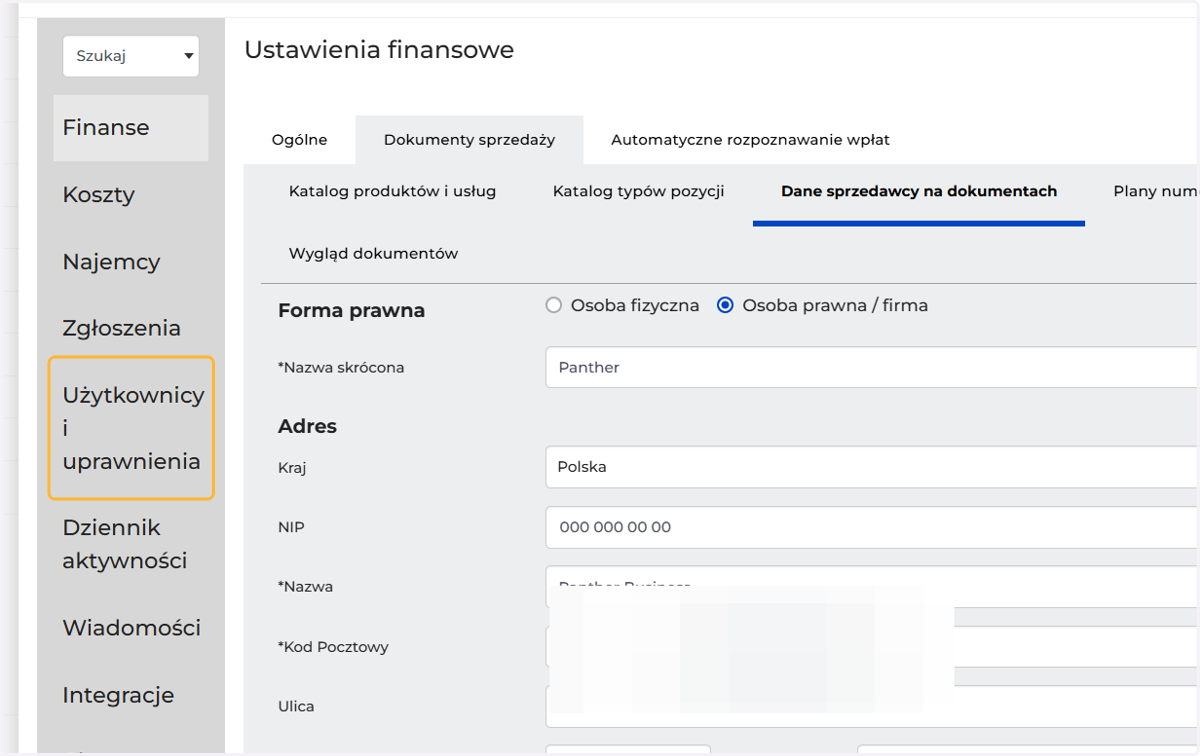Switch to the Ogólne tab
Image resolution: width=1200 pixels, height=756 pixels.
[x=300, y=140]
